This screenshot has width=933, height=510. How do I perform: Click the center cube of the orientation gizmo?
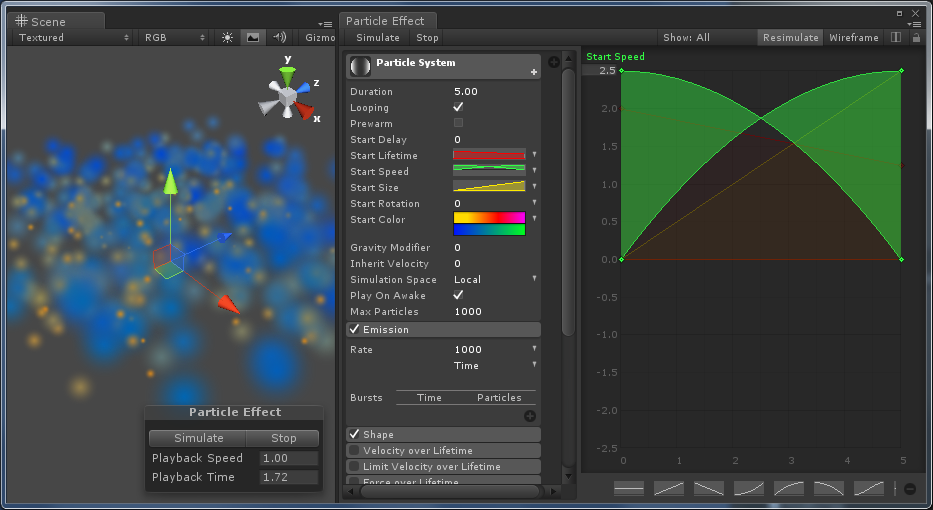tap(287, 96)
